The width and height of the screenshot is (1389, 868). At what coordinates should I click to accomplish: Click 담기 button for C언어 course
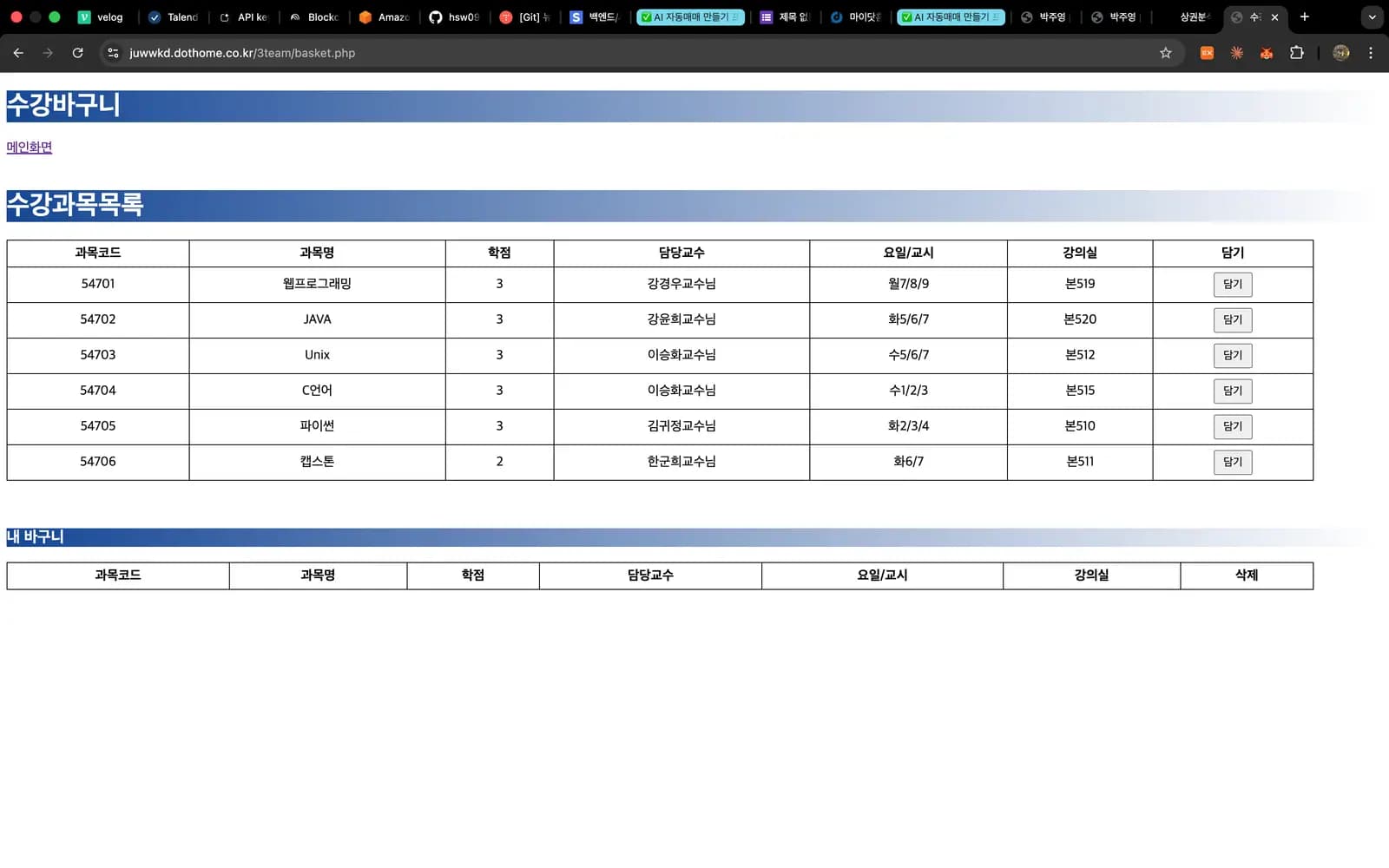tap(1233, 391)
